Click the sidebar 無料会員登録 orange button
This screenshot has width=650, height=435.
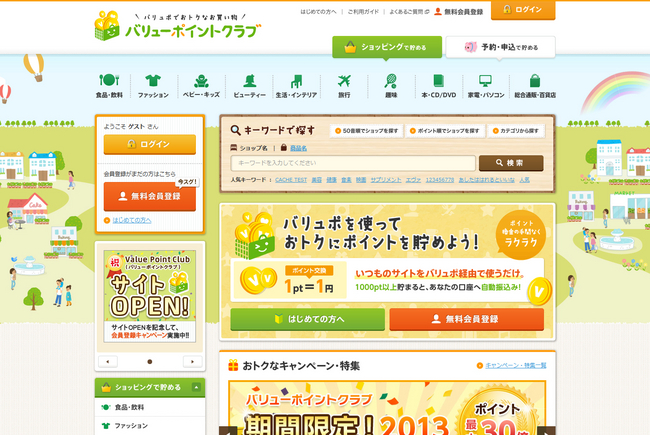(150, 196)
